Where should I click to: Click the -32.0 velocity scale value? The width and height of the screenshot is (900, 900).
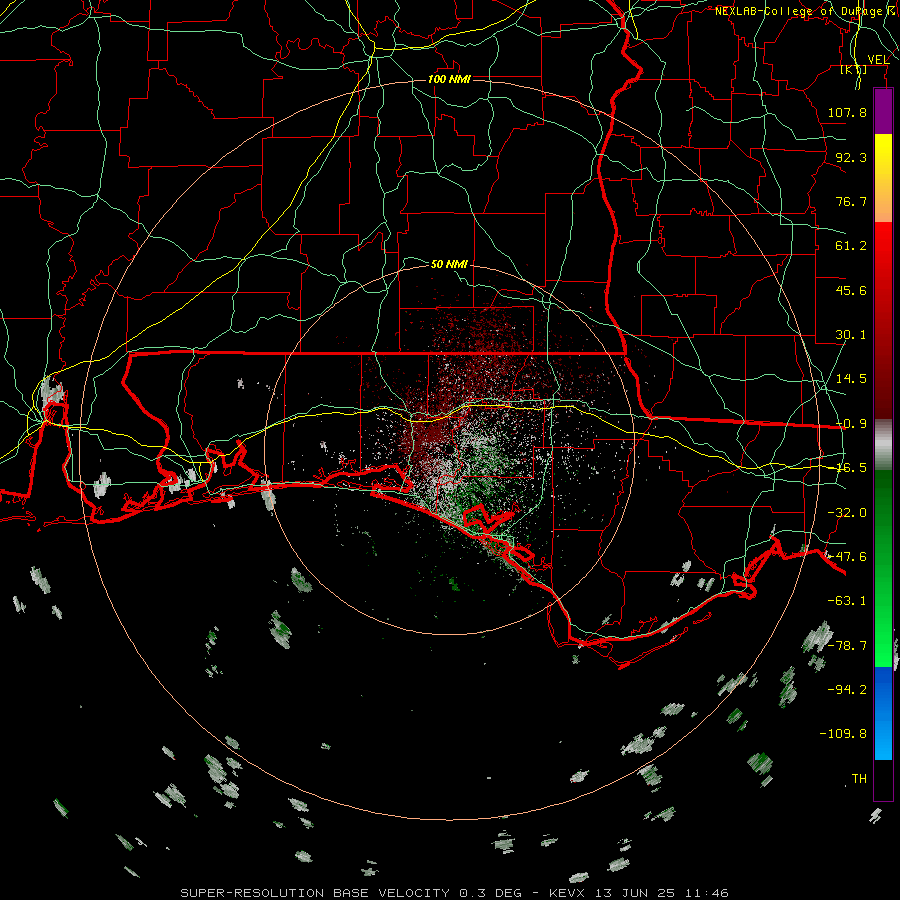pyautogui.click(x=847, y=513)
